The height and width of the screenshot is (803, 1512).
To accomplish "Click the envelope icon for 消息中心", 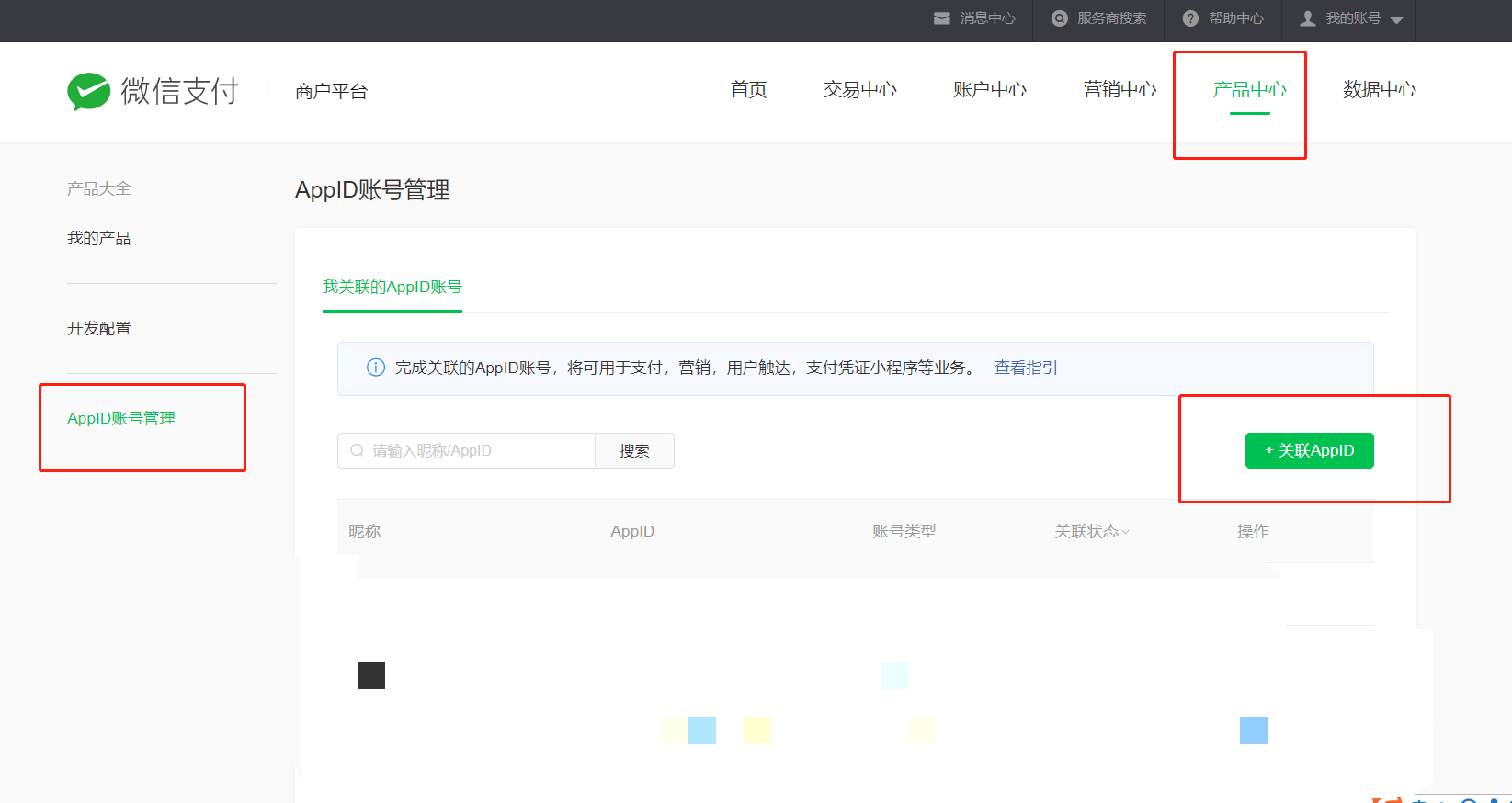I will coord(942,18).
